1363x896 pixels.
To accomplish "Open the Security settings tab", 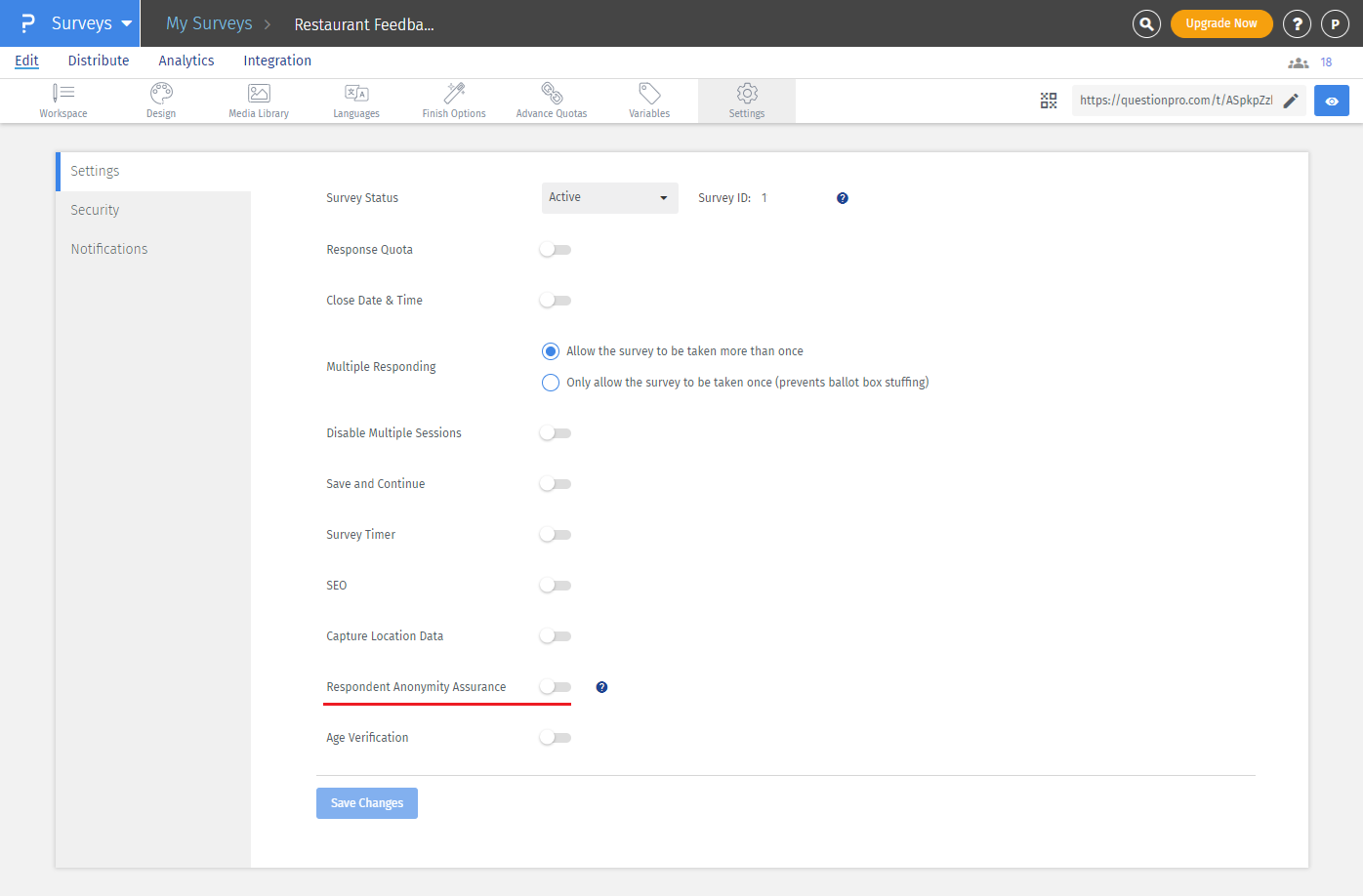I will click(94, 209).
